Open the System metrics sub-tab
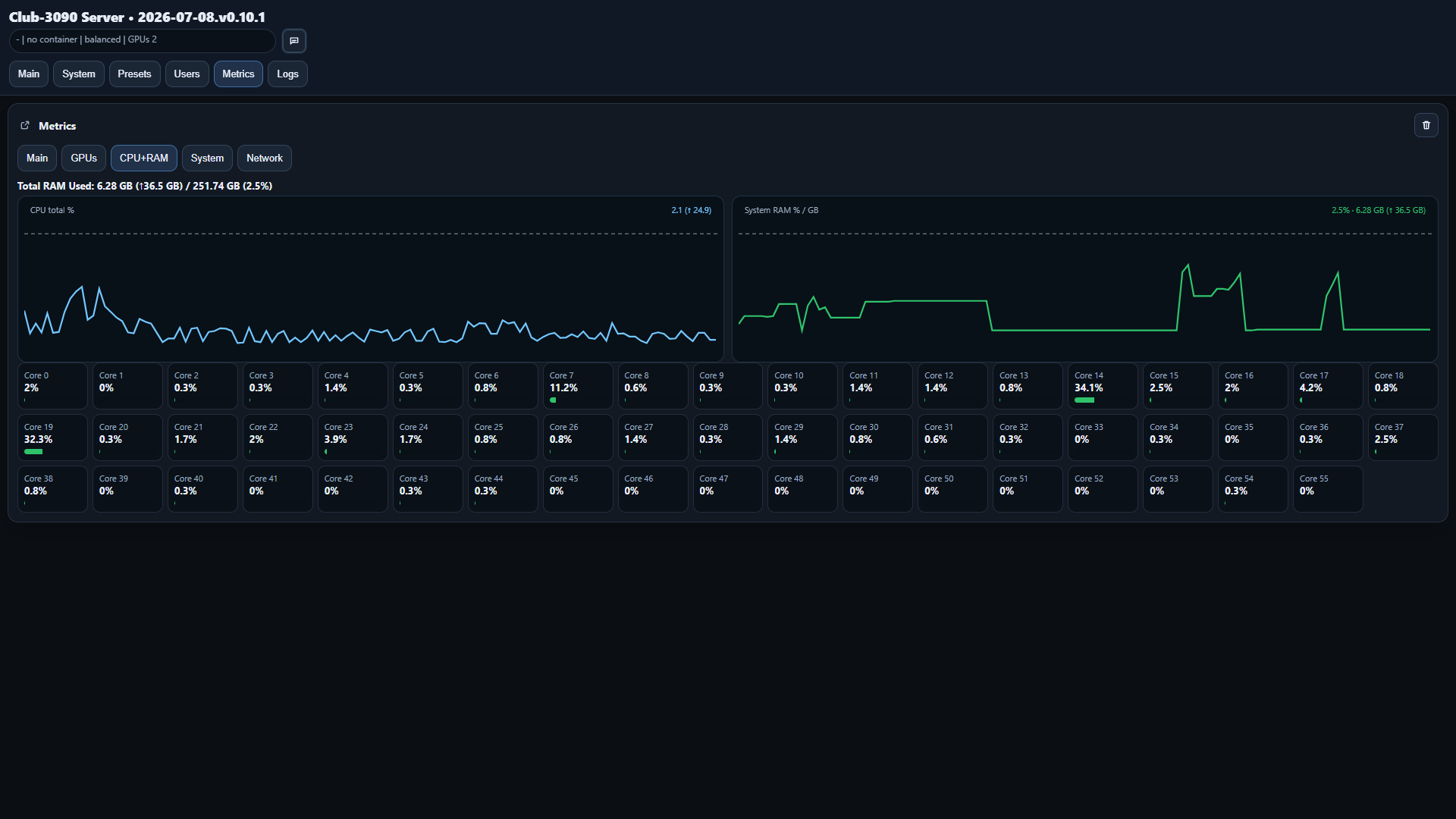1456x819 pixels. (x=207, y=158)
